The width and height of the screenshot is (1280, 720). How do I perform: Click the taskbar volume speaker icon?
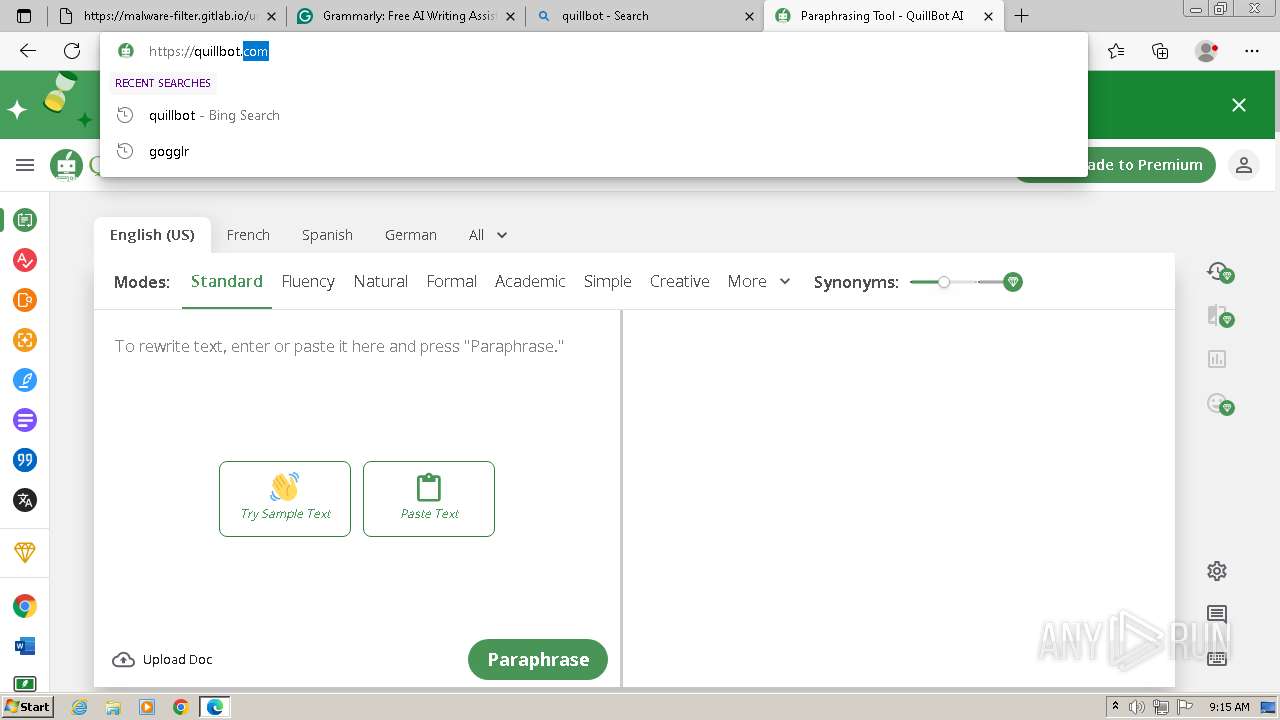[x=1137, y=707]
